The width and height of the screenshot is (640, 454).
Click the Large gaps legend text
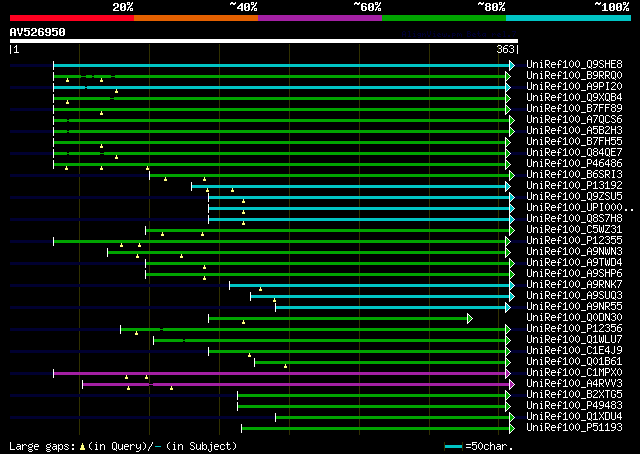pyautogui.click(x=42, y=446)
